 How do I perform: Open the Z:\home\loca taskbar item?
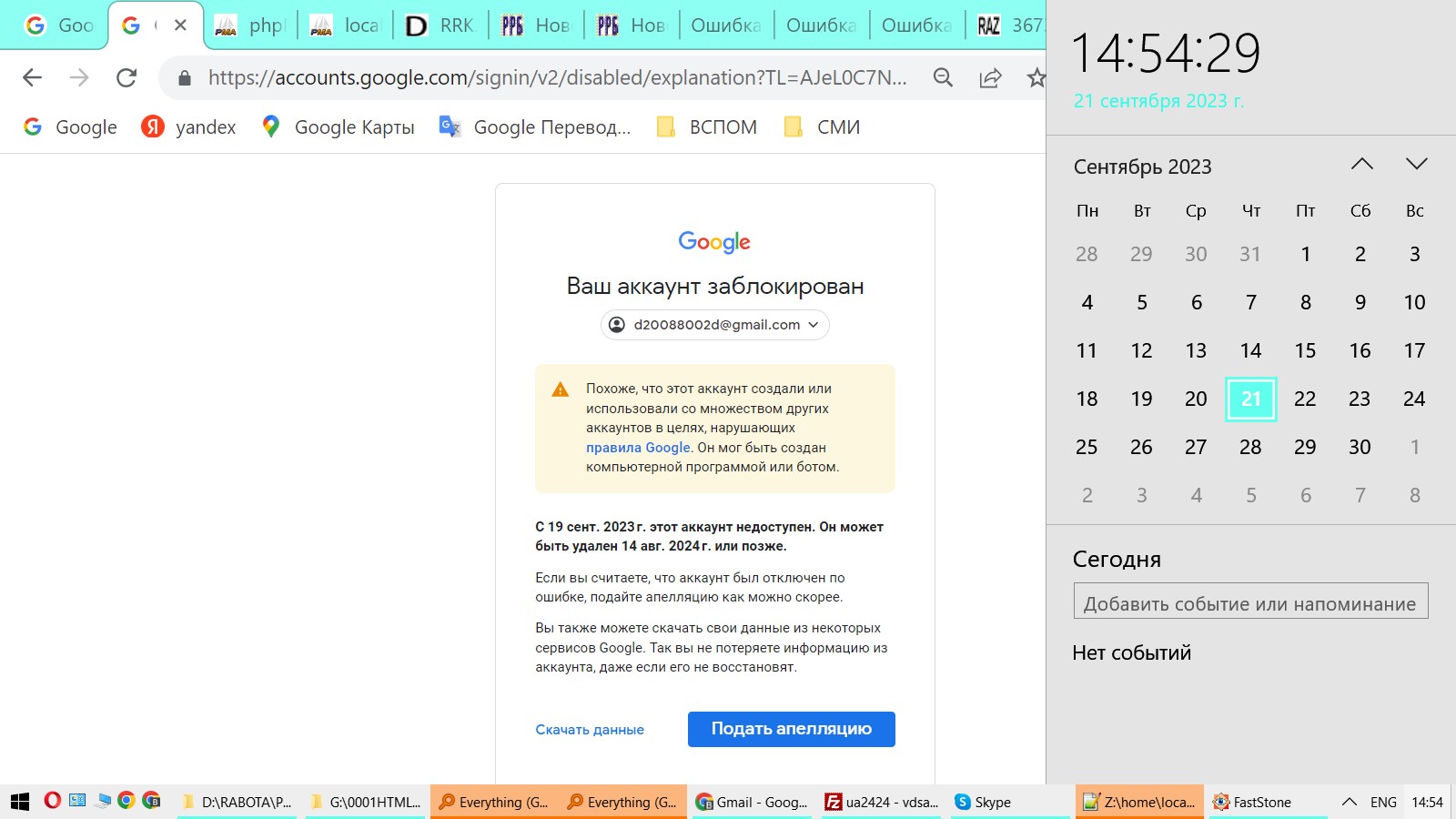[x=1139, y=802]
